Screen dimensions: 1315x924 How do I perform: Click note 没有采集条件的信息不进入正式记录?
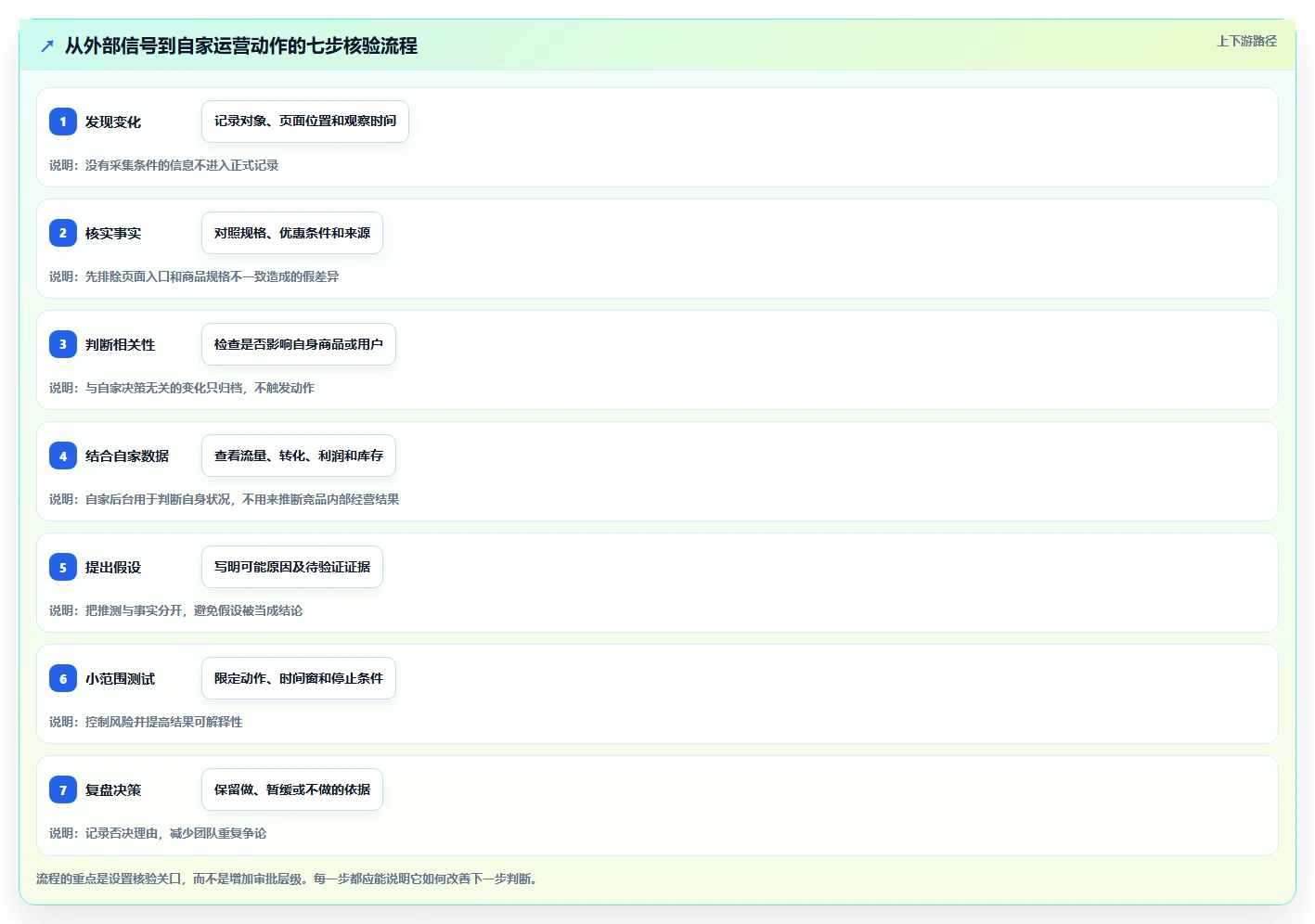point(182,165)
